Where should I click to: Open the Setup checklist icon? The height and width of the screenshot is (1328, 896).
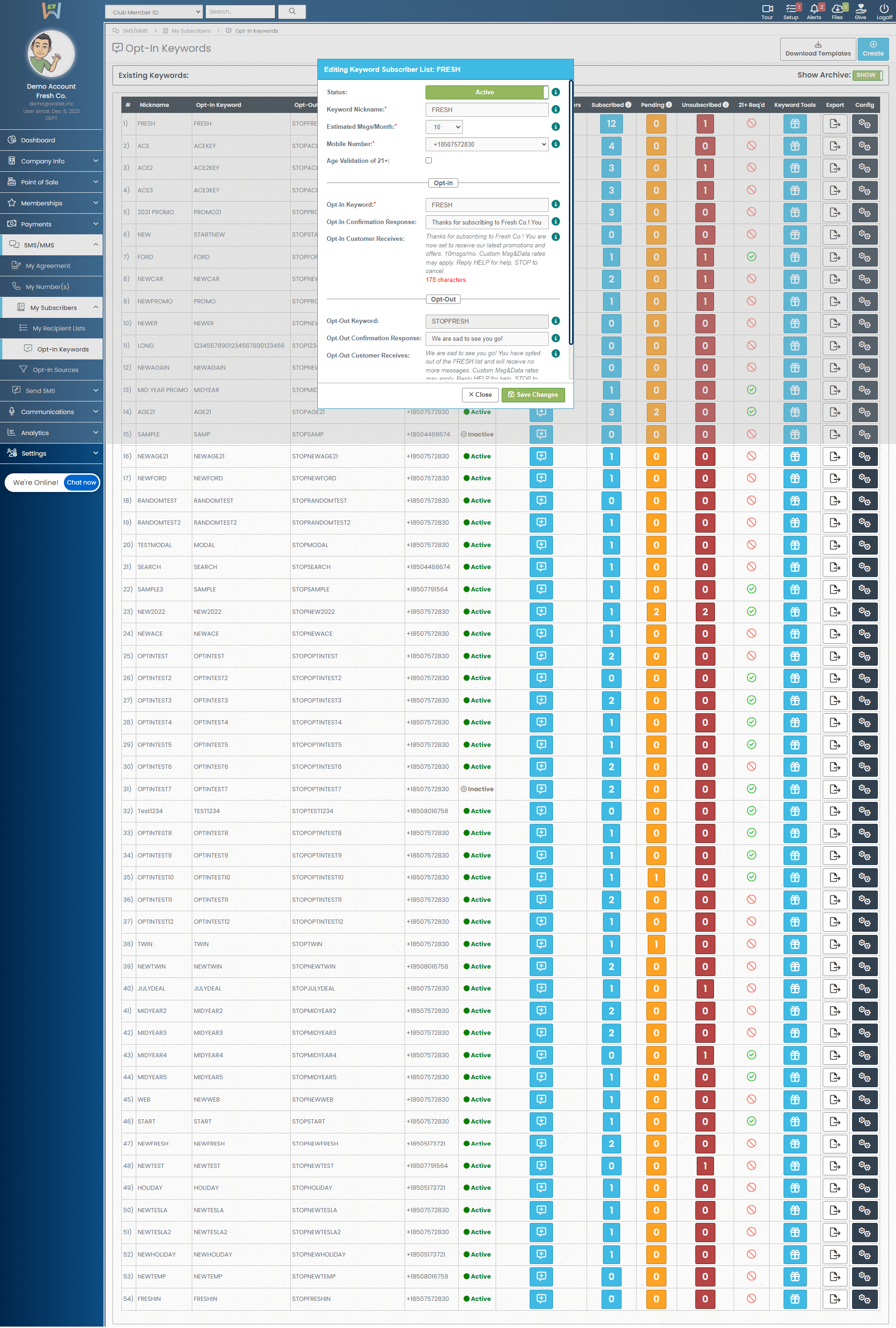790,8
